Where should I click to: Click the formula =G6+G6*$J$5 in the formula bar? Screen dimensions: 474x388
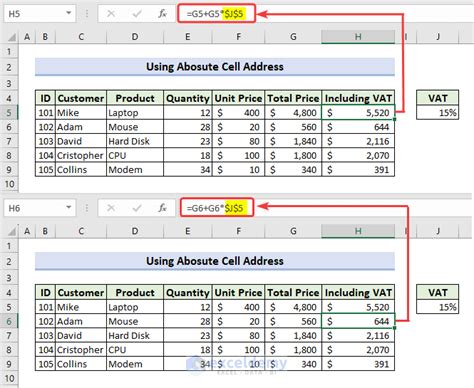pyautogui.click(x=215, y=208)
